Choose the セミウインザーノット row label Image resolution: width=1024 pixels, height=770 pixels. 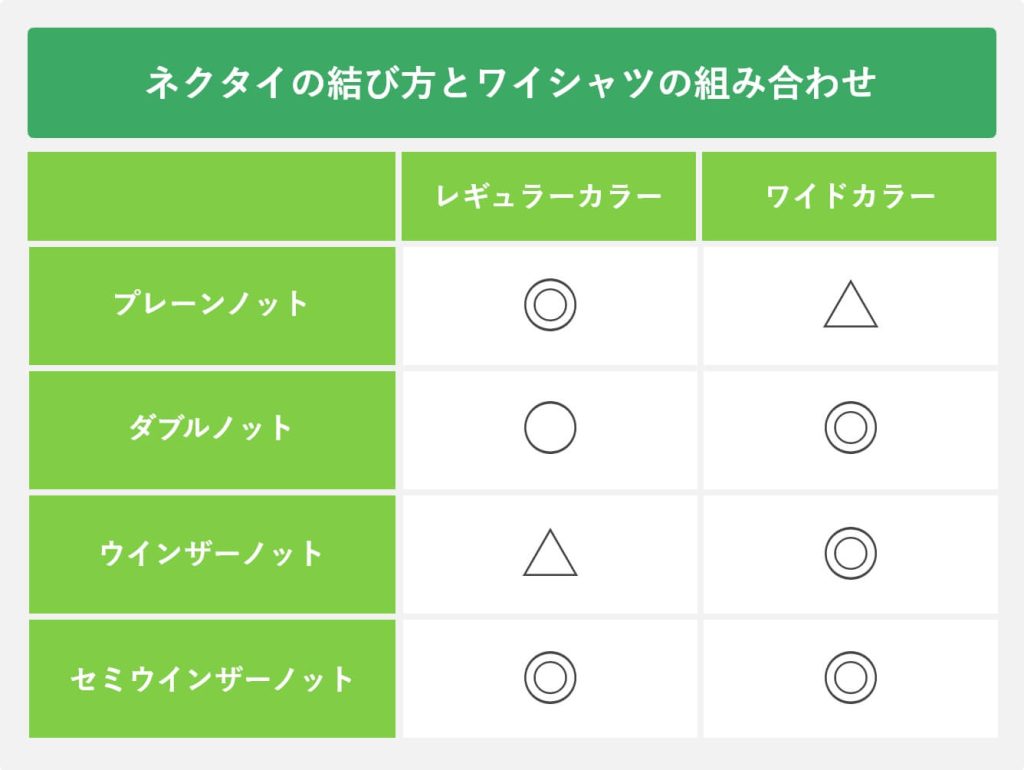[x=211, y=679]
